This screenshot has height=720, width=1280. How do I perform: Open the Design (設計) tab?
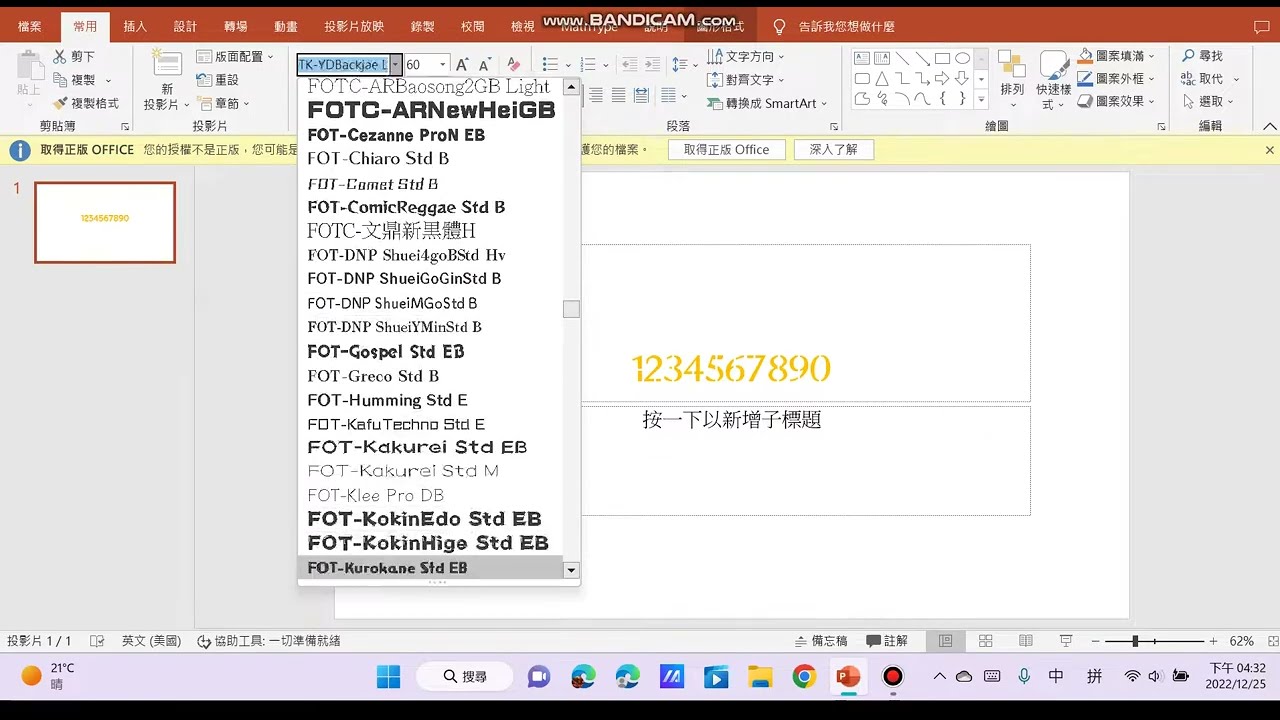click(x=185, y=27)
